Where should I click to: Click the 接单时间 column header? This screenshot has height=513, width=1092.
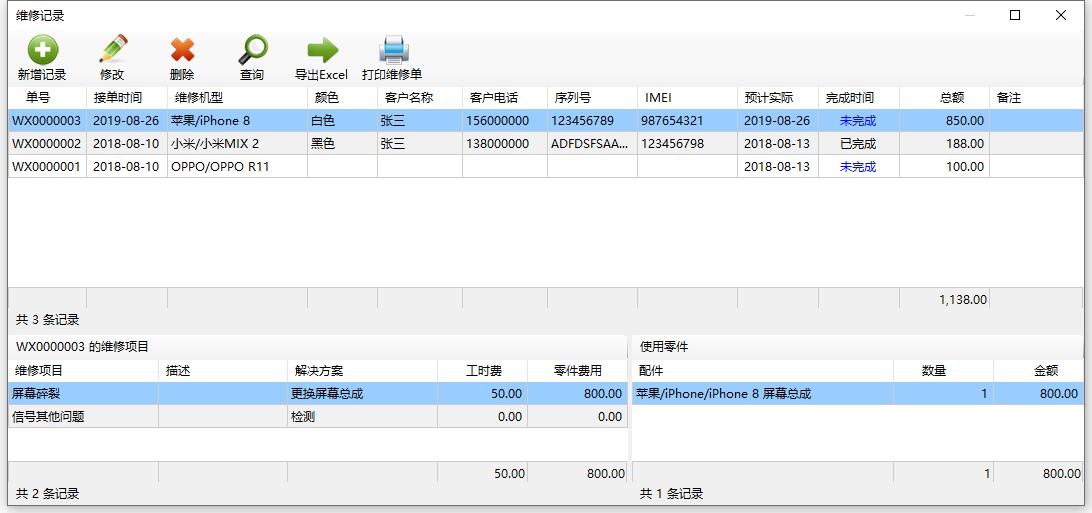tap(127, 98)
